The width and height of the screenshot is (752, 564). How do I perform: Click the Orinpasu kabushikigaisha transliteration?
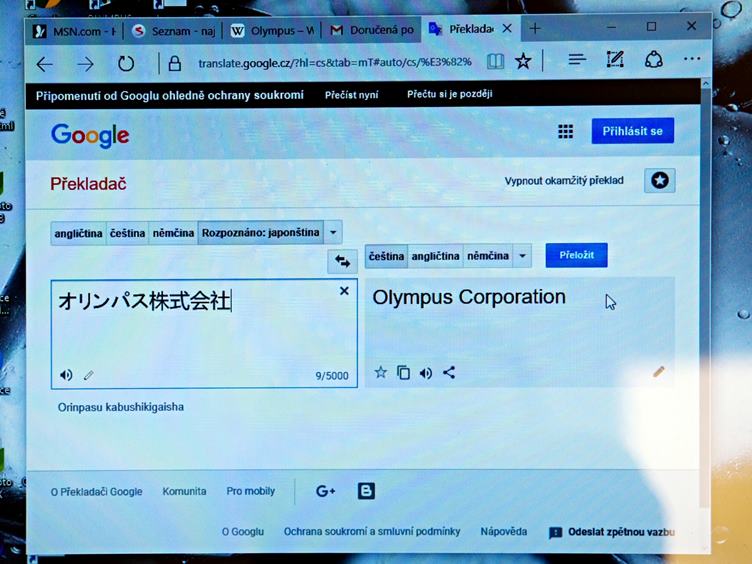click(121, 407)
